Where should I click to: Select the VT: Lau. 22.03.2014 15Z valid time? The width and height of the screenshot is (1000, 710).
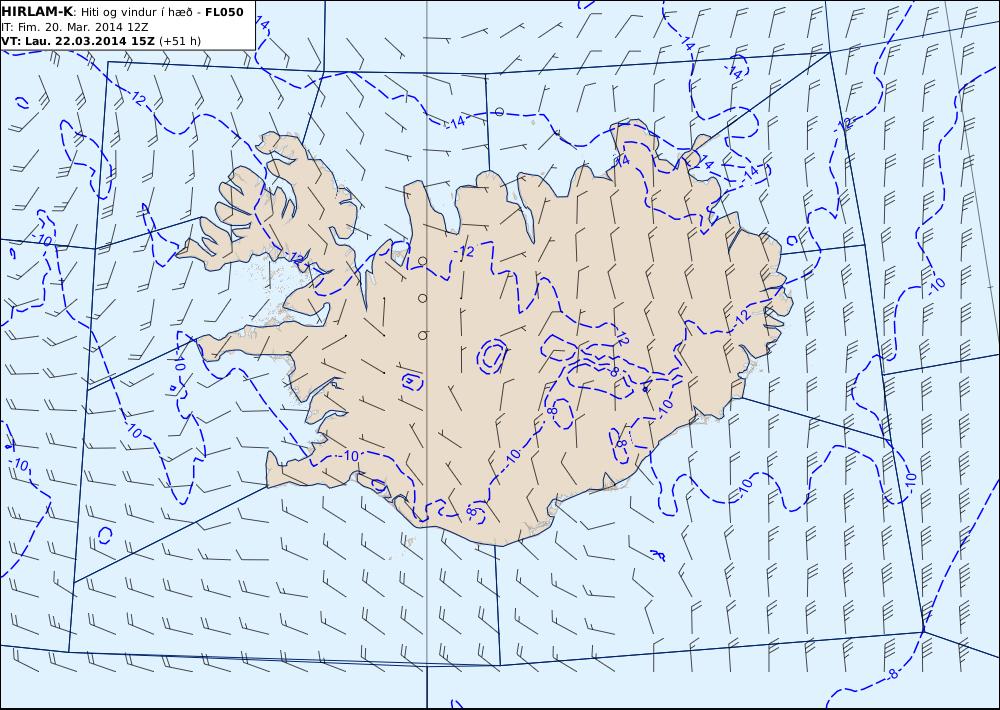tap(78, 41)
